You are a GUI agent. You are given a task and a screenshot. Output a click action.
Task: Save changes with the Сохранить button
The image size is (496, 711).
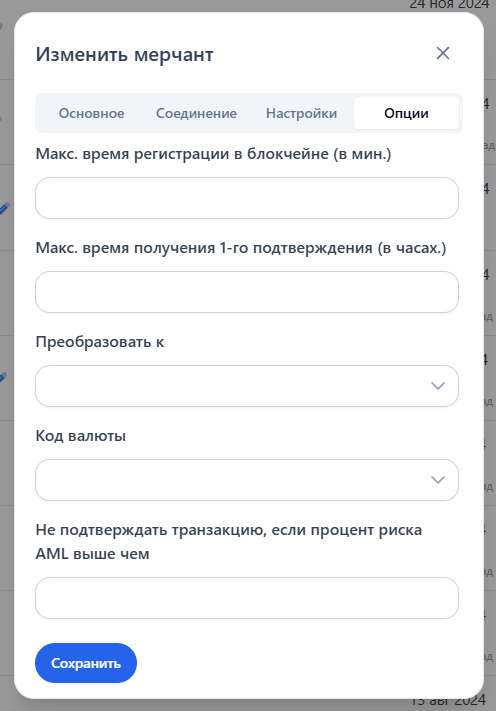86,663
